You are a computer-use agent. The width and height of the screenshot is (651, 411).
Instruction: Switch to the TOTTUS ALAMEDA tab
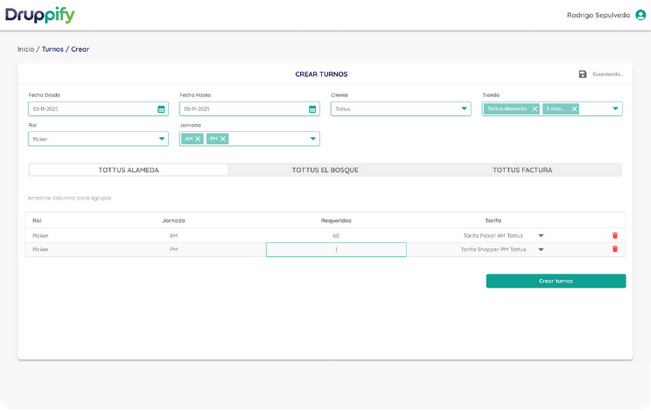tap(129, 170)
